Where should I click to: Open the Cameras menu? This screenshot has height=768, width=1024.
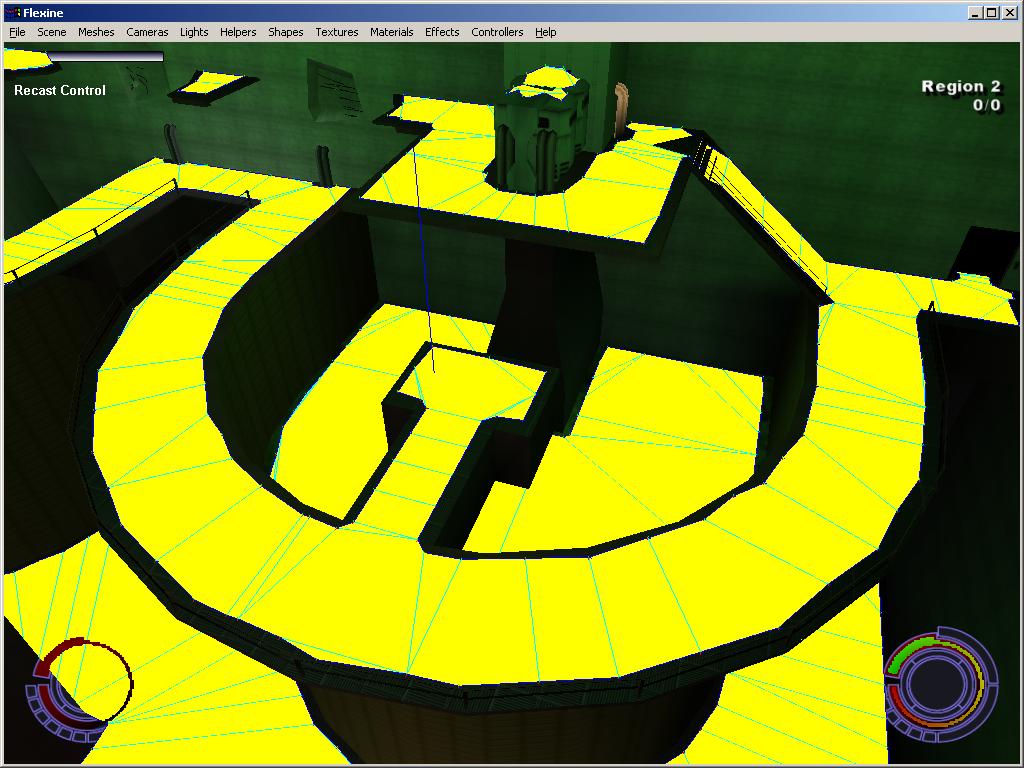pyautogui.click(x=147, y=32)
